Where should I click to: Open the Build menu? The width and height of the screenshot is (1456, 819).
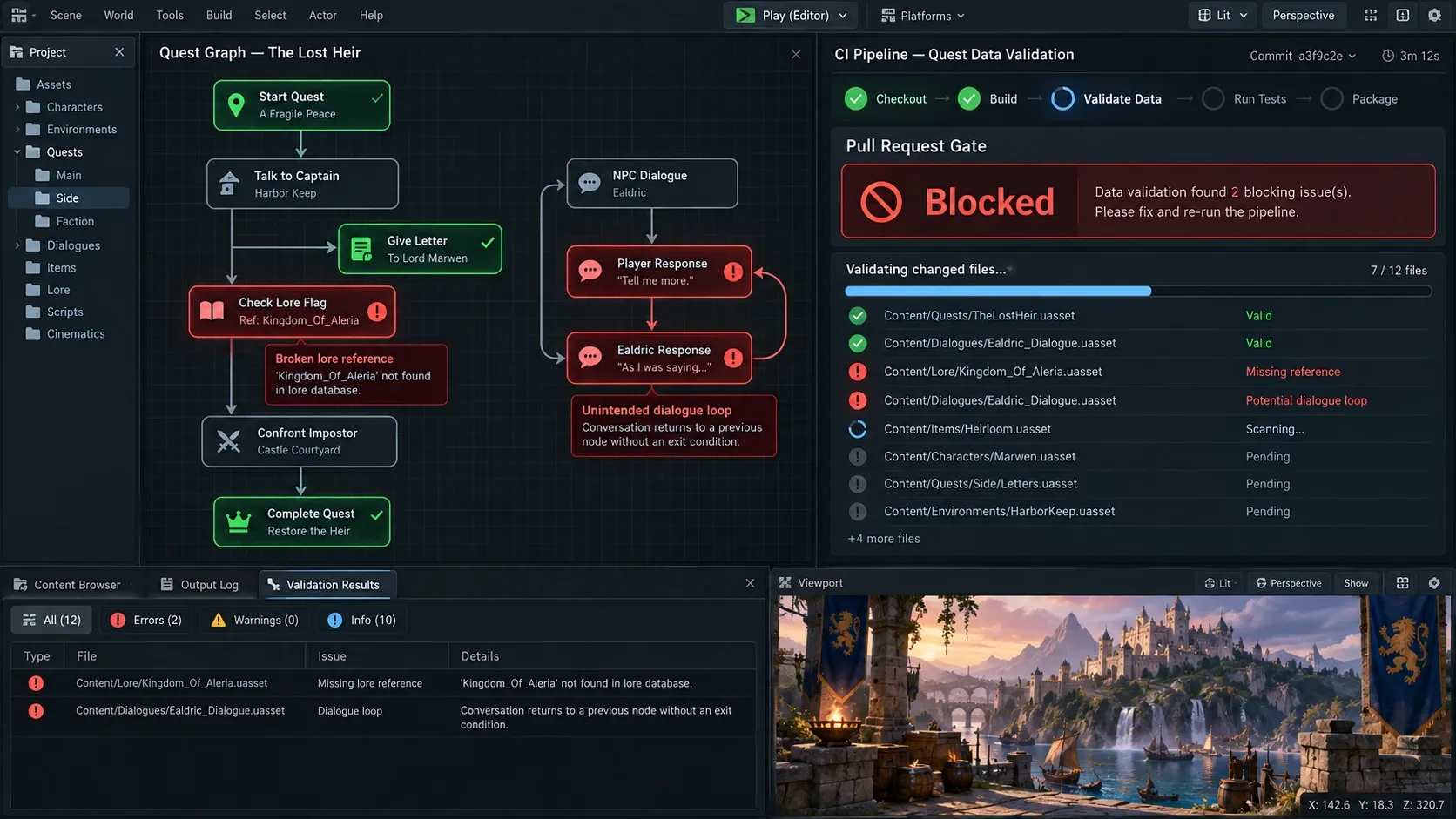[219, 15]
